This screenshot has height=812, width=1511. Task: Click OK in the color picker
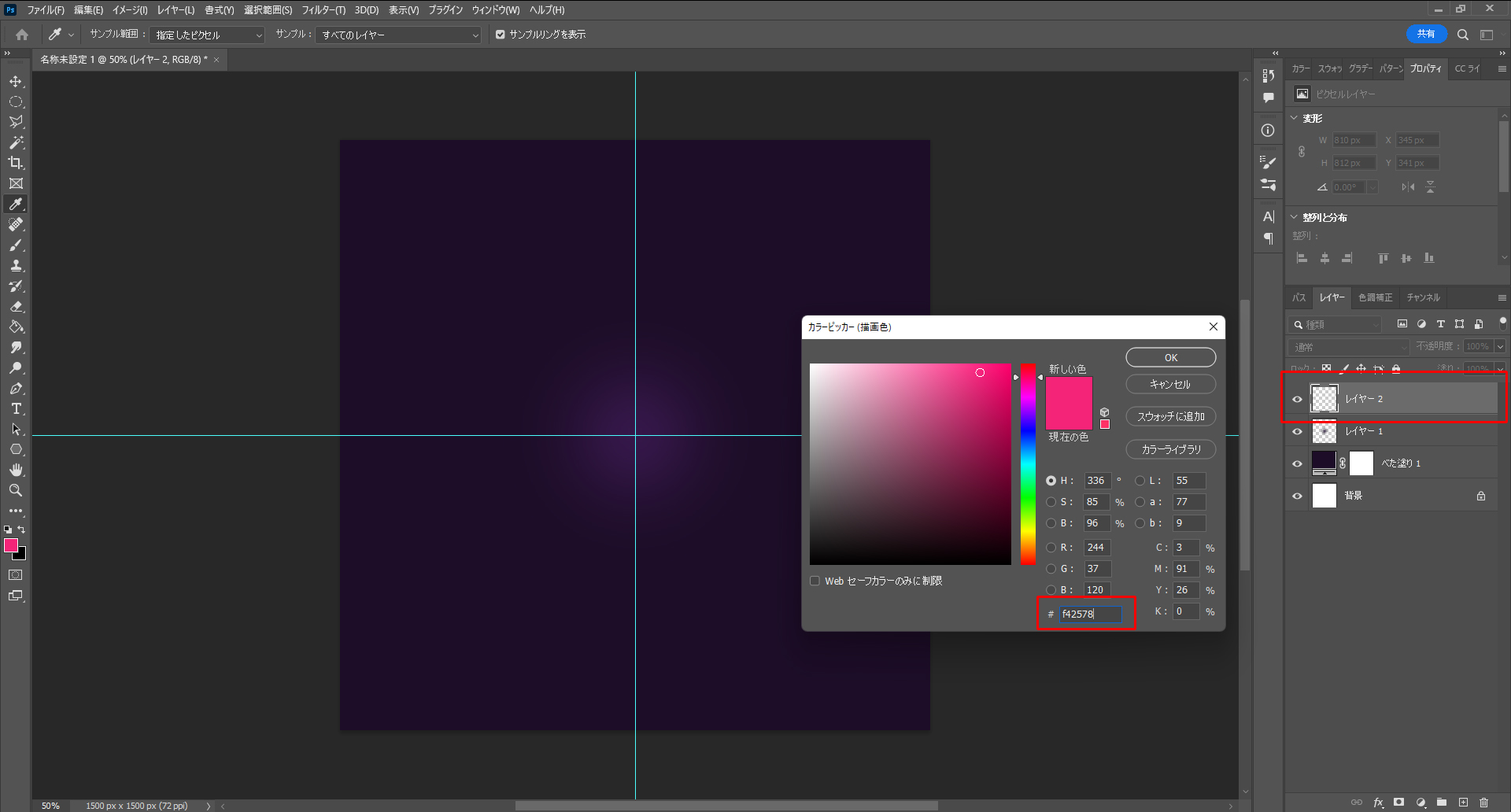(1170, 357)
